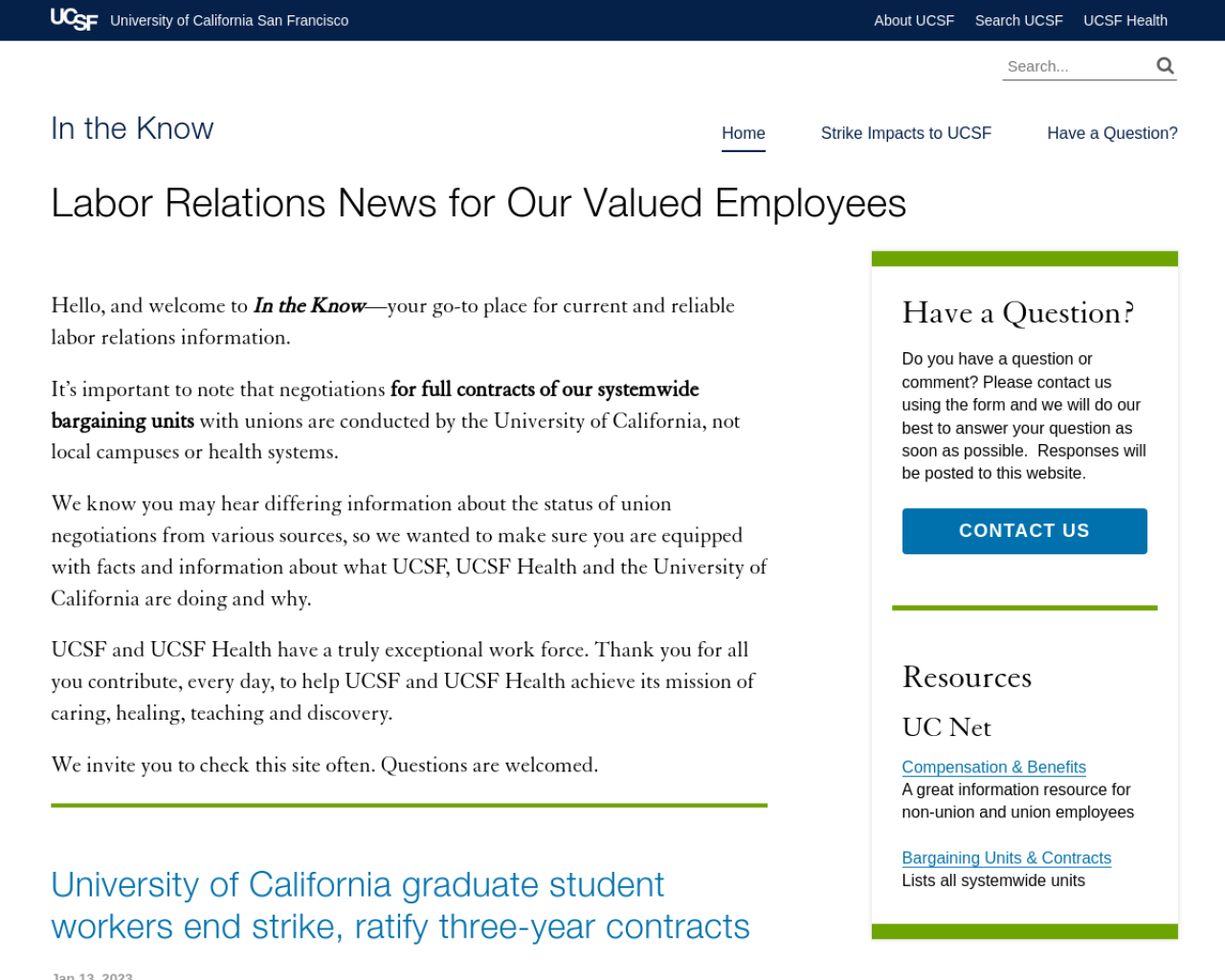Click the In the Know site title

[x=132, y=128]
